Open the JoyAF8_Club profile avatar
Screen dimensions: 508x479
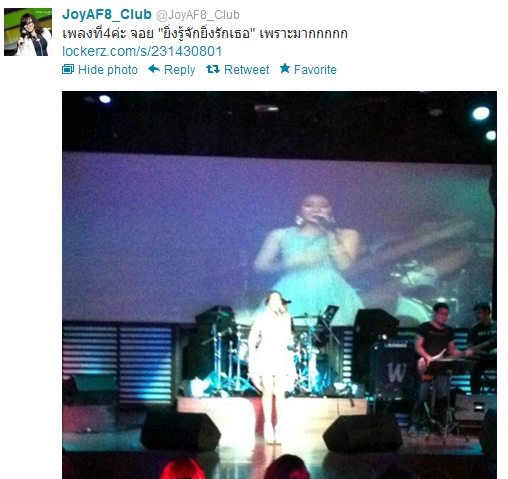(x=28, y=32)
